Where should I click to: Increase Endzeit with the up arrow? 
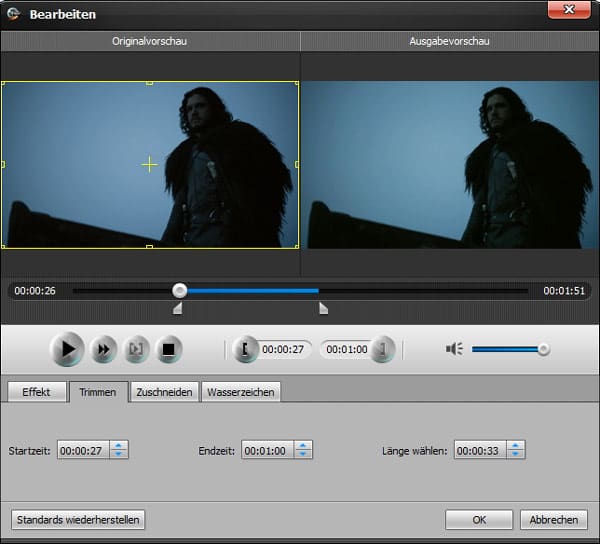(303, 446)
